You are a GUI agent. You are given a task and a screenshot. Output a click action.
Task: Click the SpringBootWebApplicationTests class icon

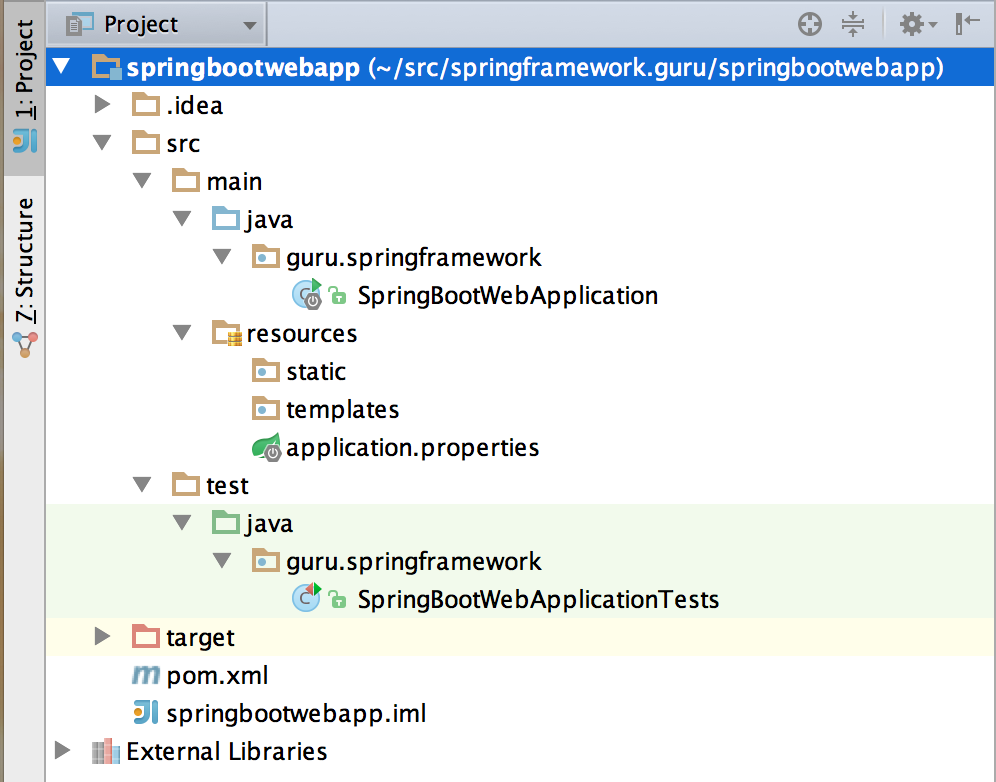coord(307,598)
